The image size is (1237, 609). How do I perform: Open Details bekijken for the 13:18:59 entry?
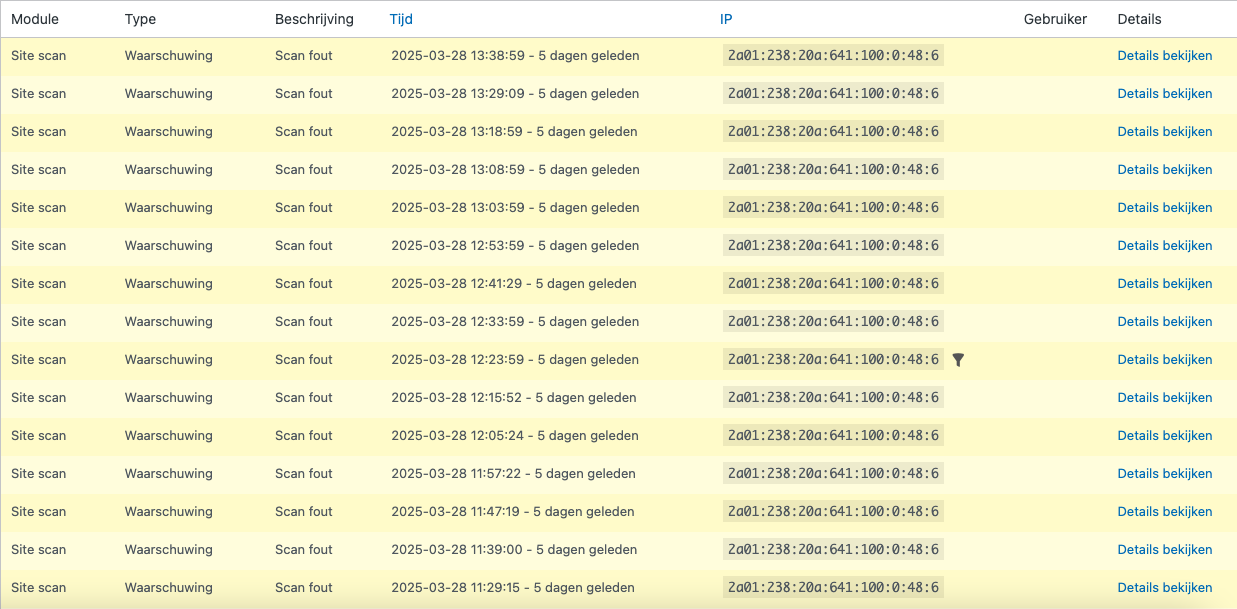pos(1164,132)
